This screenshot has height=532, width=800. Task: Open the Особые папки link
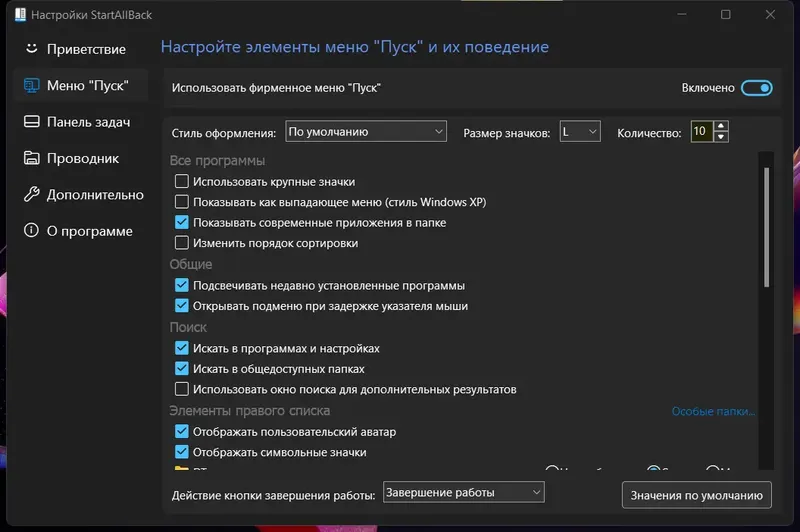(713, 411)
